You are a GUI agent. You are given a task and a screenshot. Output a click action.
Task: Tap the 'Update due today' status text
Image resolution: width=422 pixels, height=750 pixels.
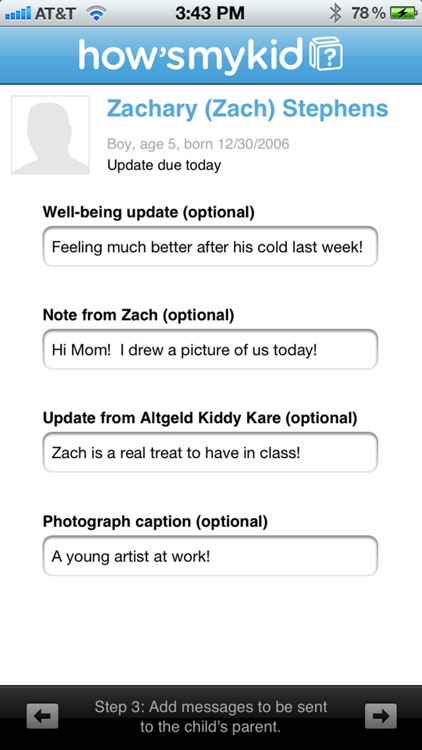164,165
